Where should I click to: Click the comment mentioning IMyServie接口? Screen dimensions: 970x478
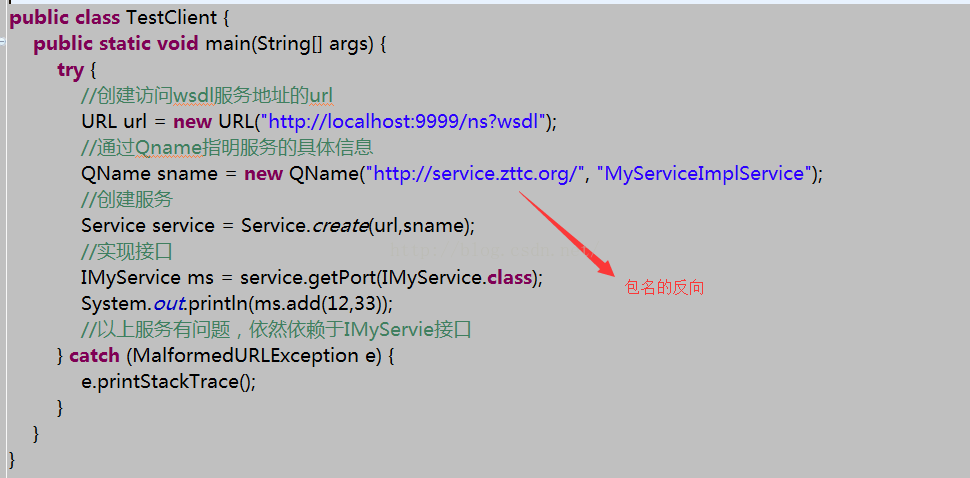(277, 330)
